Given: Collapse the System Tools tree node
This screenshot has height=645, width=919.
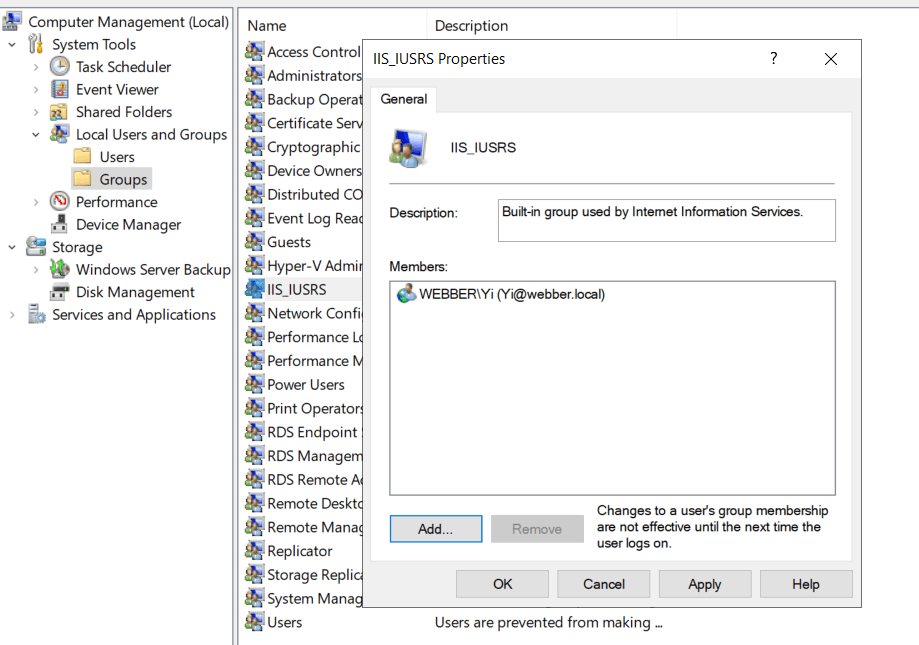Looking at the screenshot, I should (12, 45).
